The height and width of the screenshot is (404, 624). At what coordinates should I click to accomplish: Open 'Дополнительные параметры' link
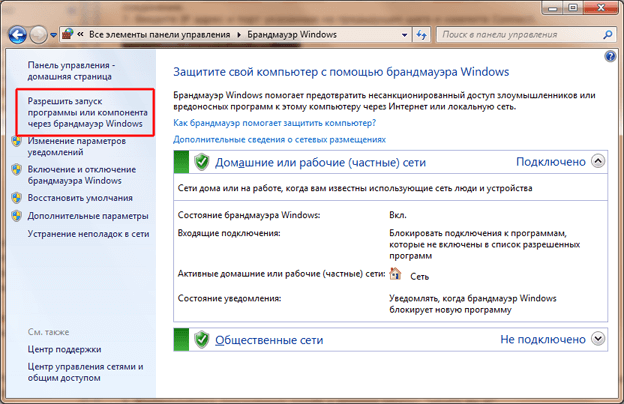pos(88,216)
